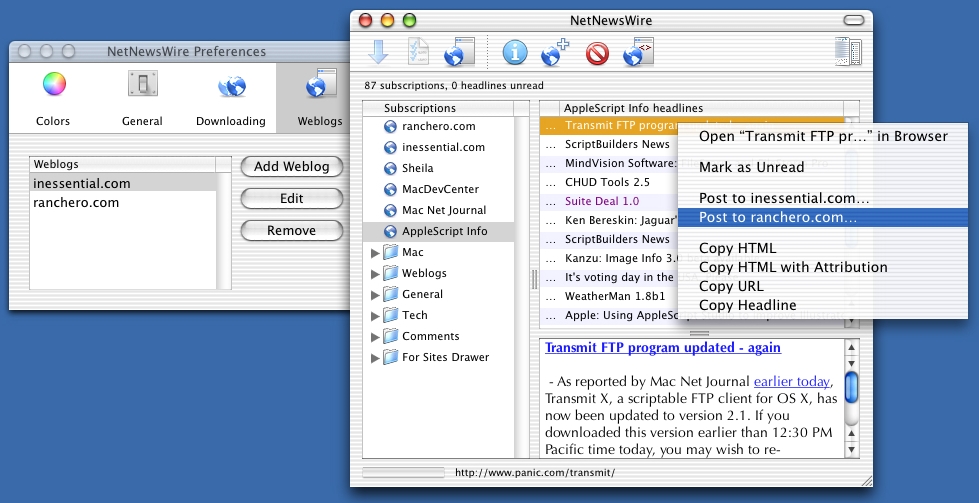Expand the Mac folder disclosure triangle
979x503 pixels.
[375, 253]
